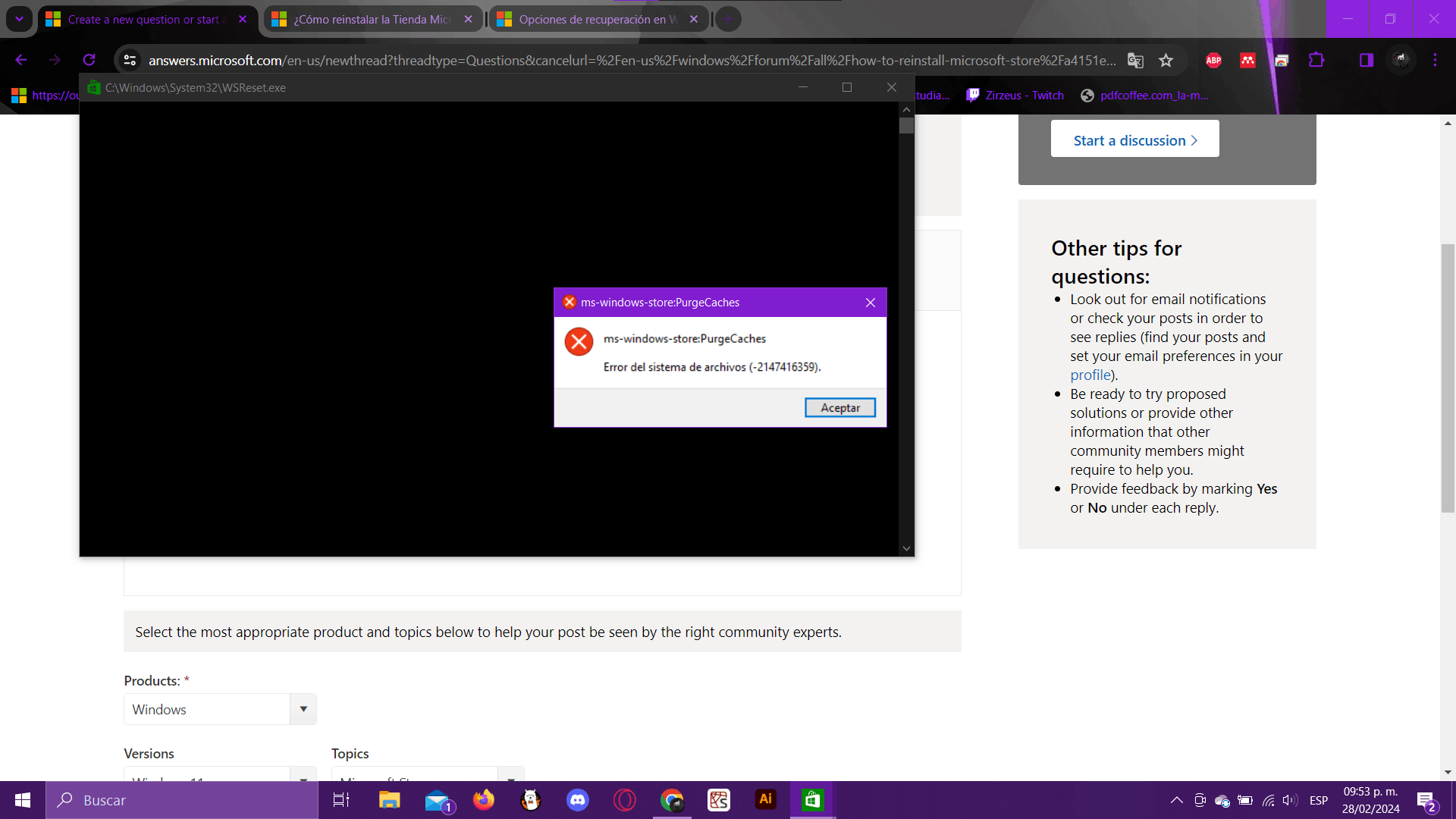Switch to 'Opciones de recuperación' tab
This screenshot has width=1456, height=819.
pos(597,19)
